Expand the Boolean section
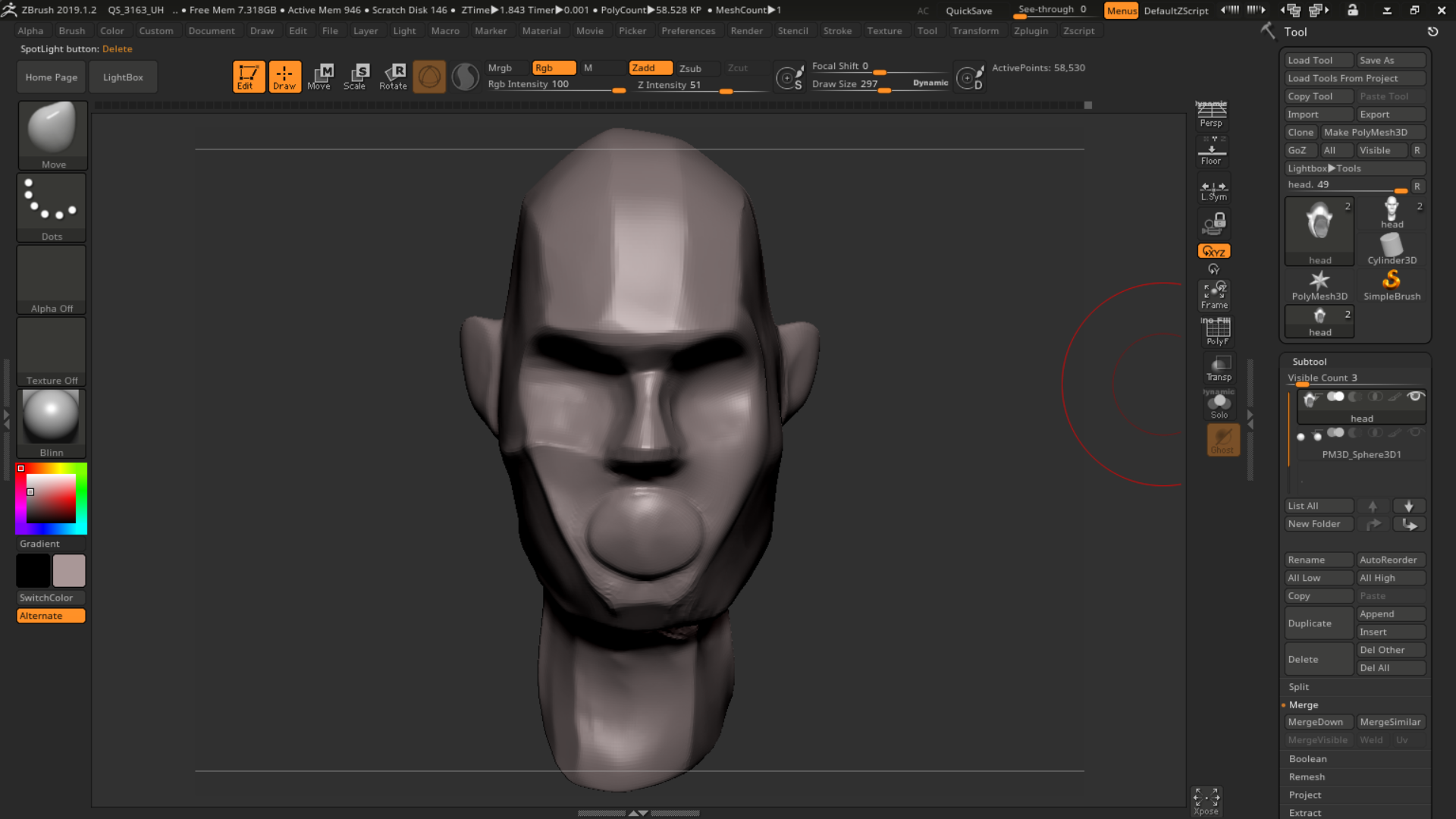This screenshot has height=819, width=1456. tap(1307, 758)
